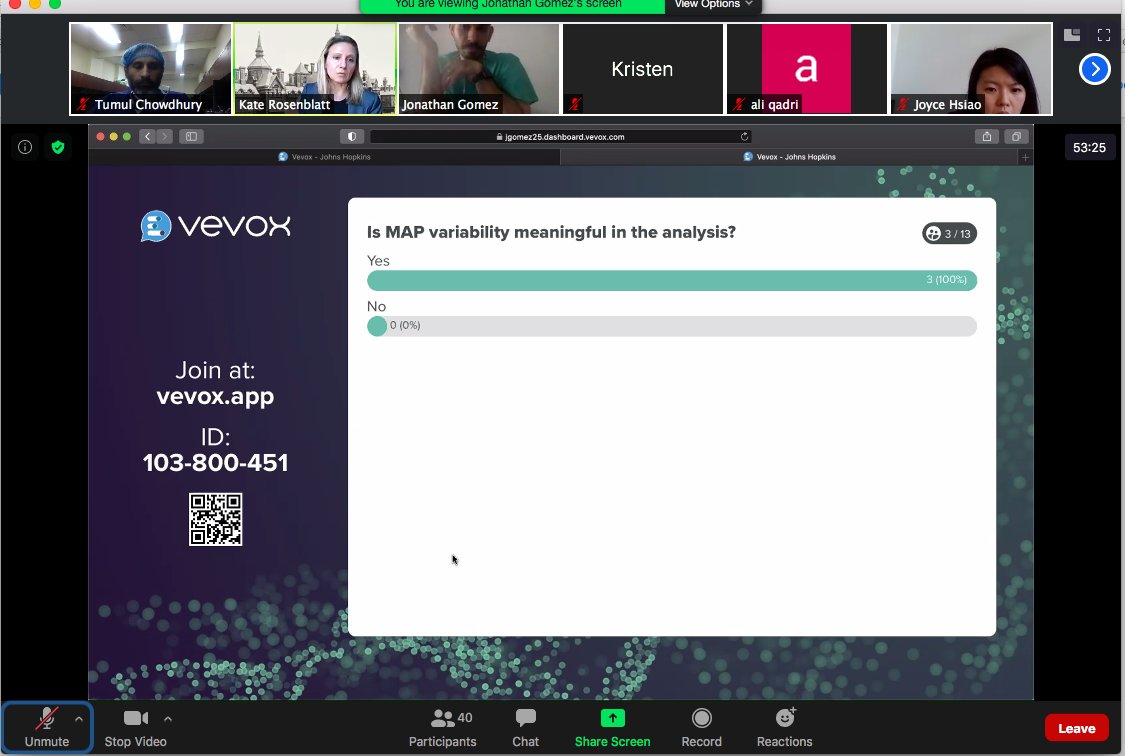1125x756 pixels.
Task: Click the poll question title text
Action: (x=551, y=232)
